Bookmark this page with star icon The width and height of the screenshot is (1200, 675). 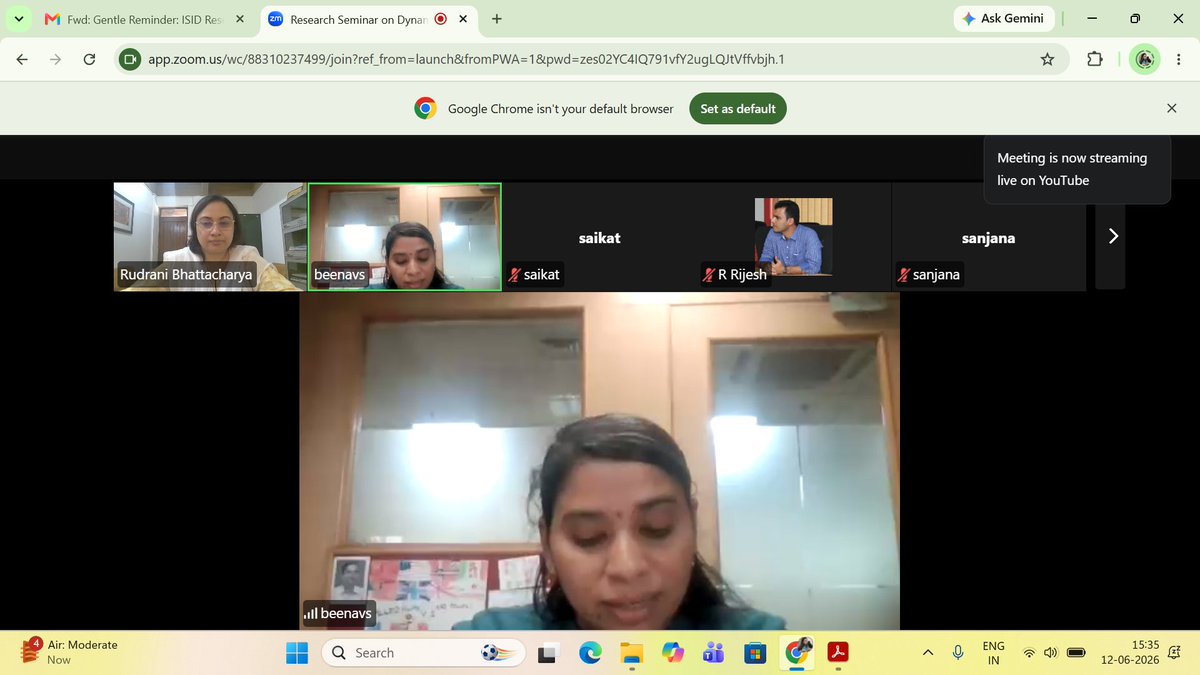[x=1047, y=59]
